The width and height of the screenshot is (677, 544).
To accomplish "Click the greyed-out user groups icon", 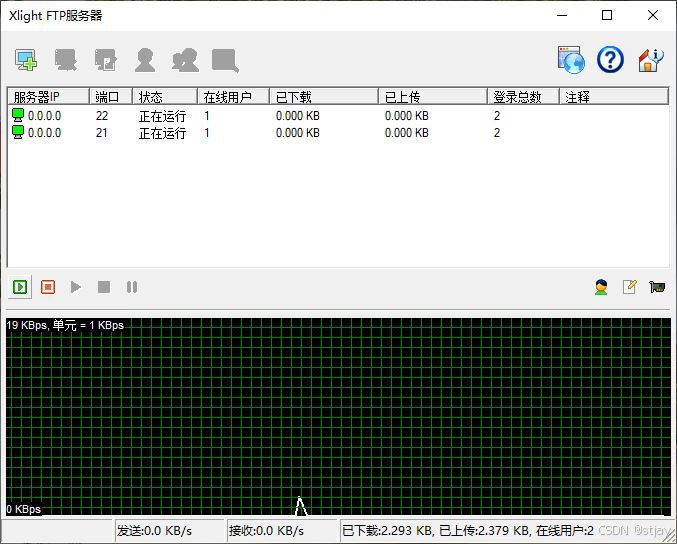I will tap(185, 60).
